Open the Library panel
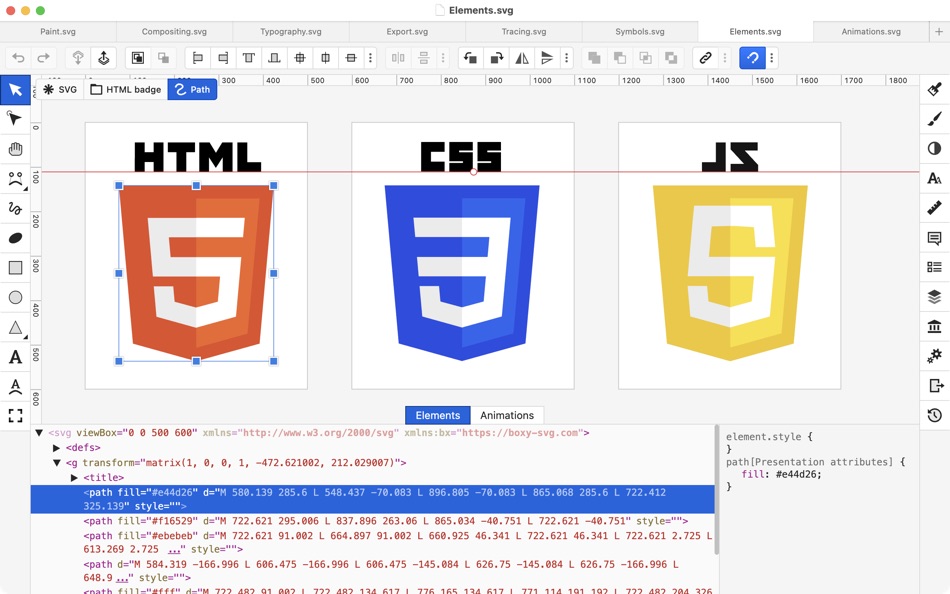950x594 pixels. 934,326
